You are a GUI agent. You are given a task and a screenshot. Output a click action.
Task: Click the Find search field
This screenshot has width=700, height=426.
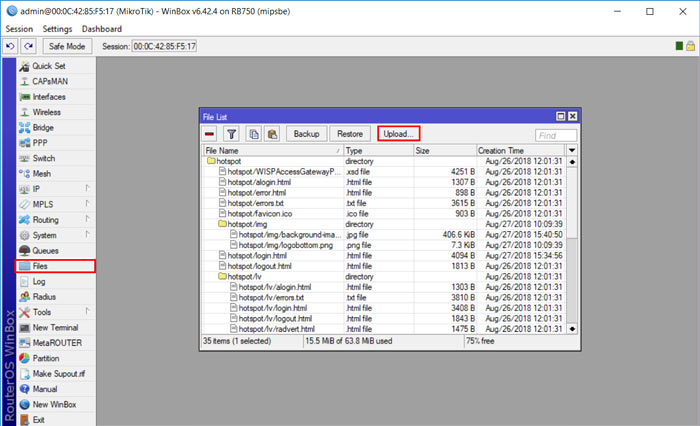tap(556, 135)
